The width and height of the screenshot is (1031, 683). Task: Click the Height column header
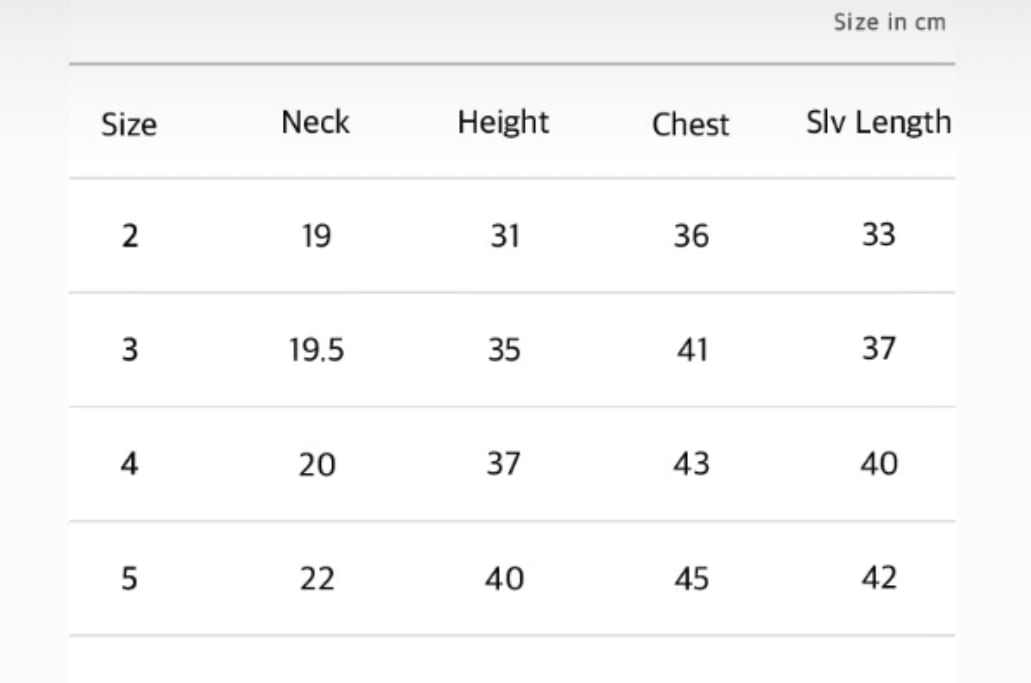tap(503, 123)
